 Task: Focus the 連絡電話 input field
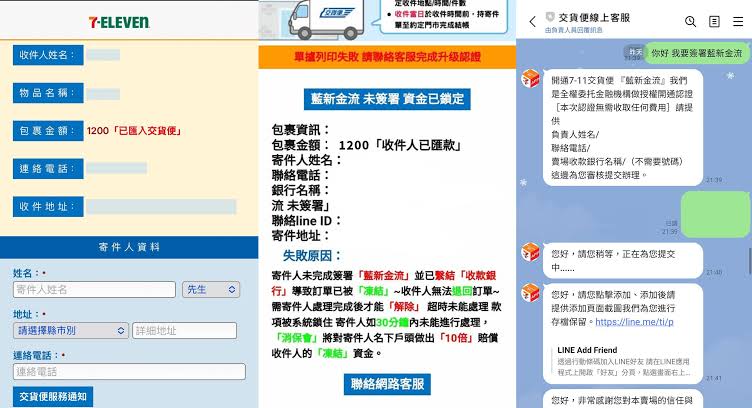129,372
